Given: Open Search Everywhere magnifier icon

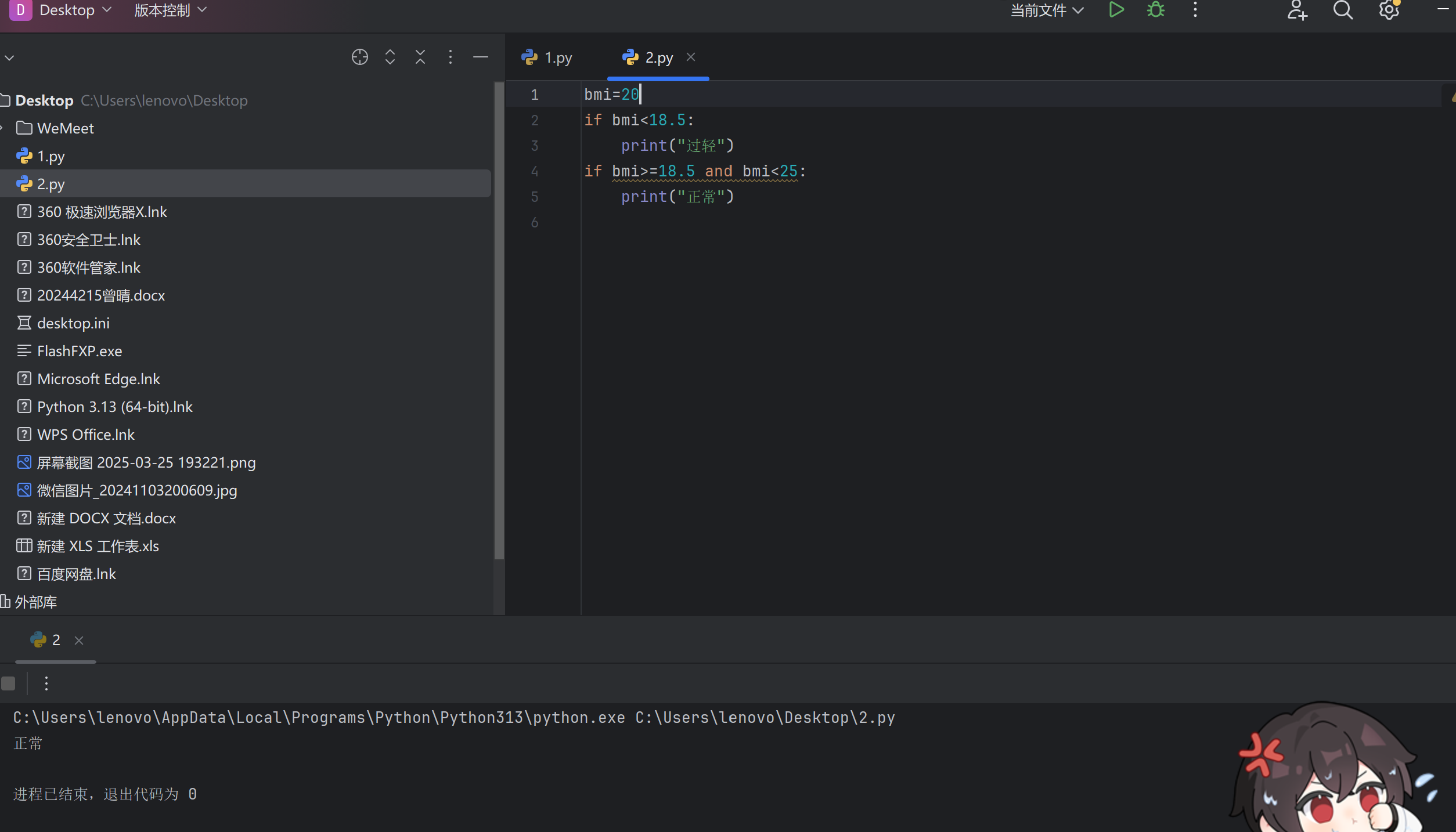Looking at the screenshot, I should [1342, 10].
